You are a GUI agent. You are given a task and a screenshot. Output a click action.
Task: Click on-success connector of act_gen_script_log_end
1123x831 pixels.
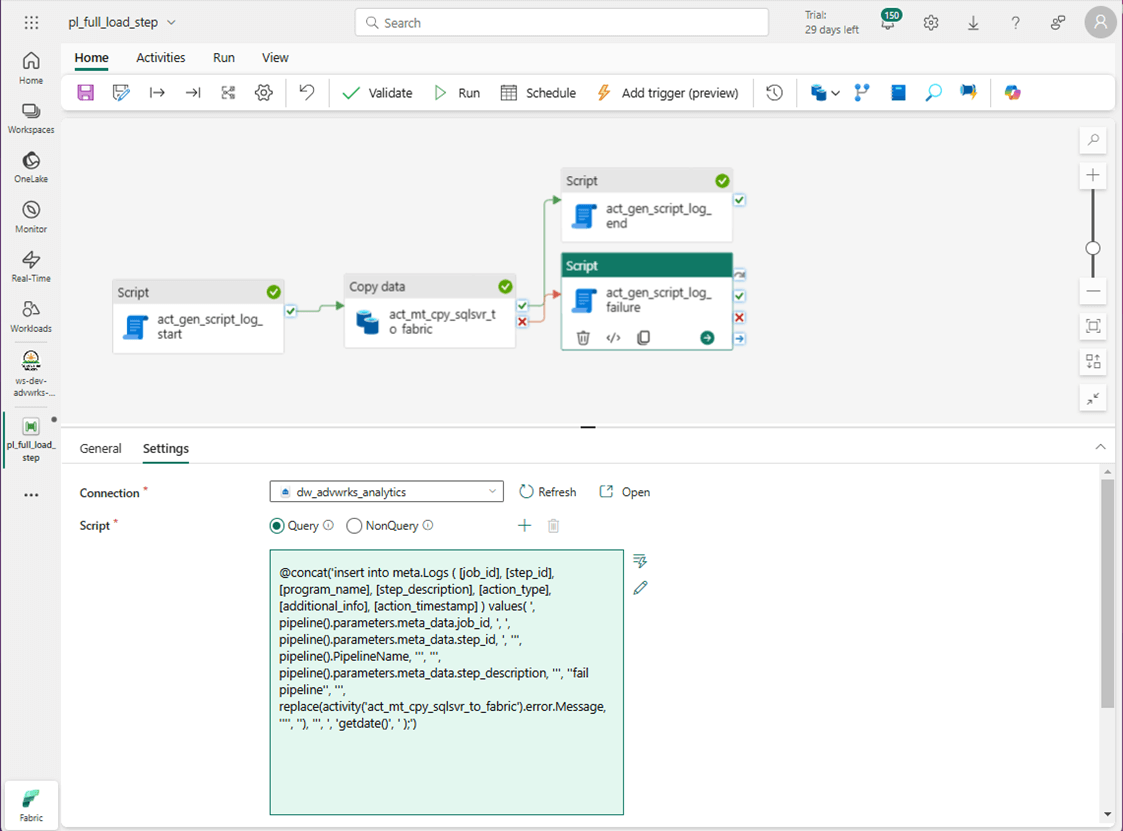pyautogui.click(x=739, y=200)
